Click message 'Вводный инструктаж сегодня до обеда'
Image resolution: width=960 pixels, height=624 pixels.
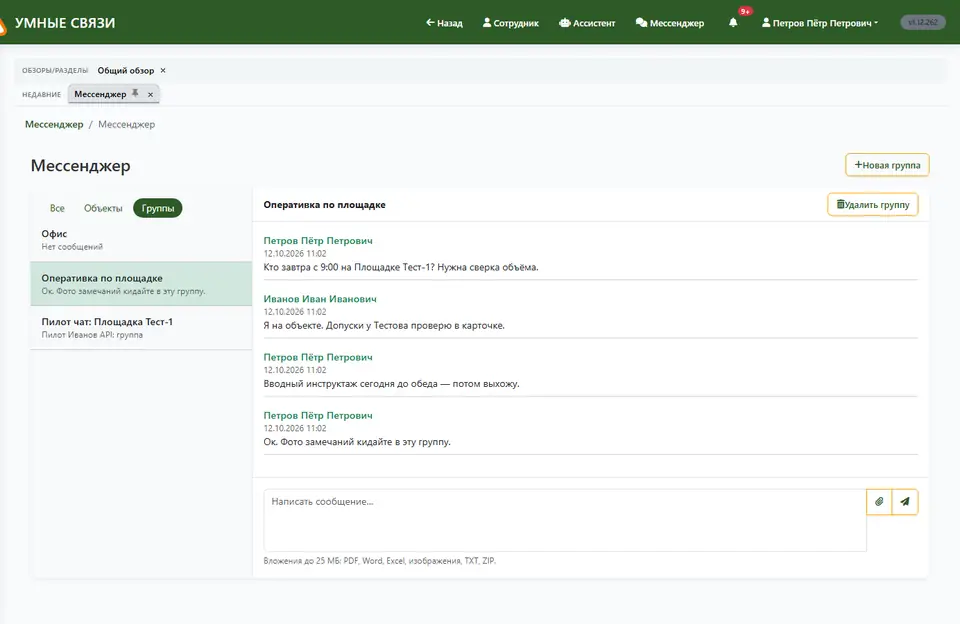[391, 383]
